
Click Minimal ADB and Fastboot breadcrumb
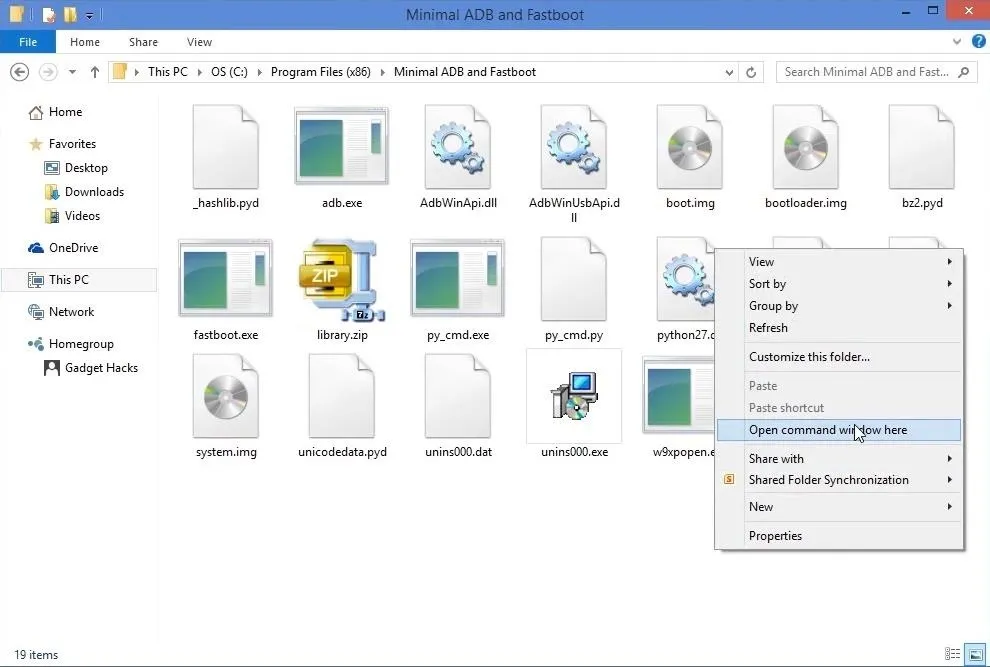click(465, 72)
